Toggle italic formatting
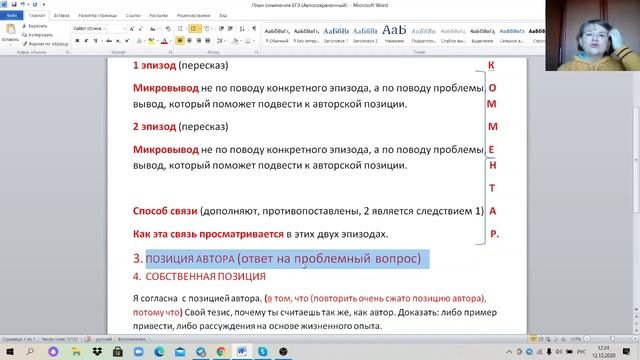The height and width of the screenshot is (360, 640). click(86, 41)
